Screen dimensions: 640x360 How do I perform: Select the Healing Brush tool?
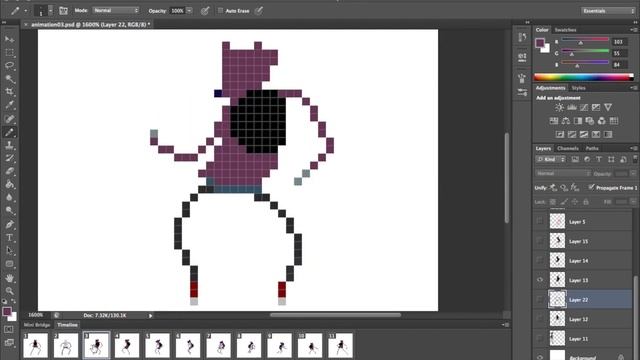(9, 119)
